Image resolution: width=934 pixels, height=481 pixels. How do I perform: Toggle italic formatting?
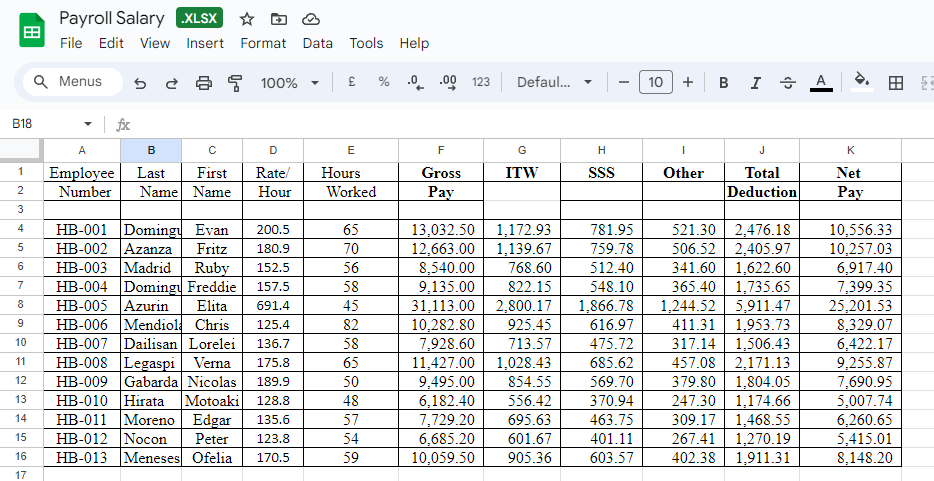[x=755, y=83]
